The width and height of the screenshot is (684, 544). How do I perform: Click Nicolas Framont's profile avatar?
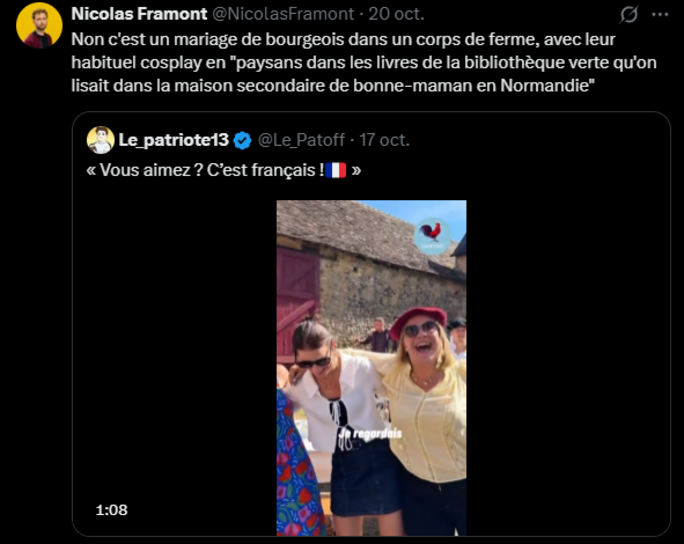(39, 24)
